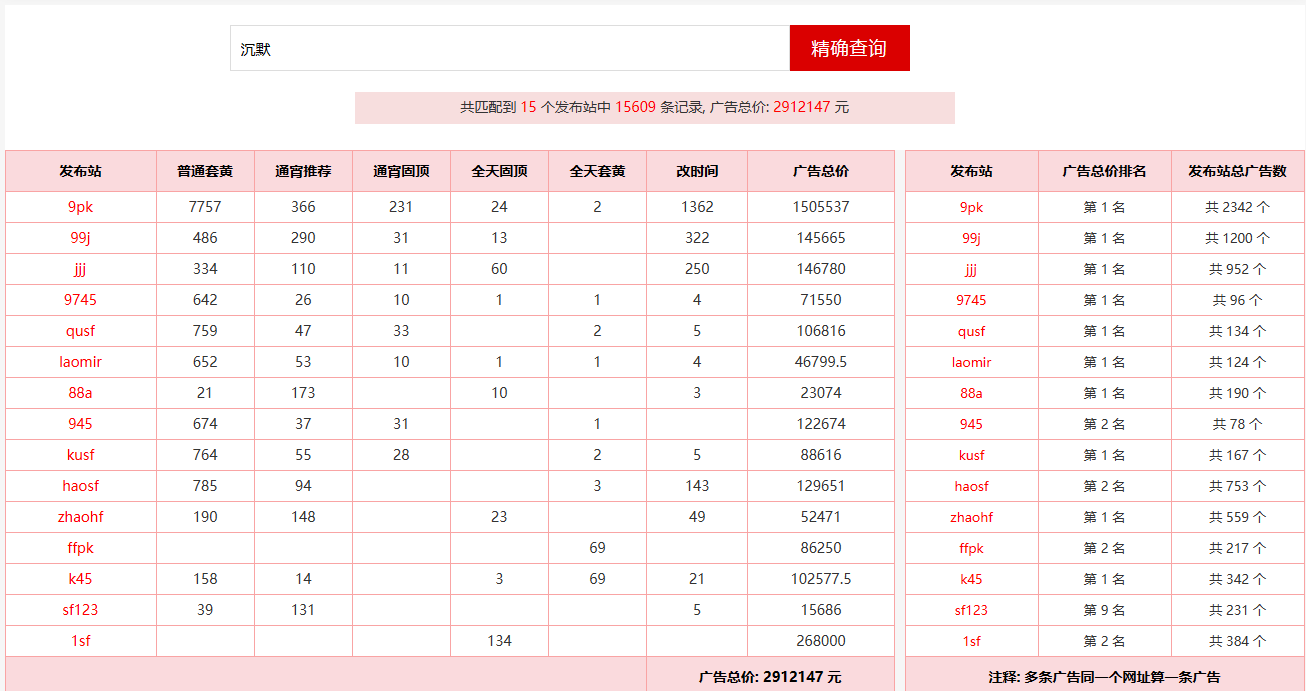This screenshot has height=691, width=1306.
Task: Go to the kusf link in the left pricing table
Action: [80, 455]
